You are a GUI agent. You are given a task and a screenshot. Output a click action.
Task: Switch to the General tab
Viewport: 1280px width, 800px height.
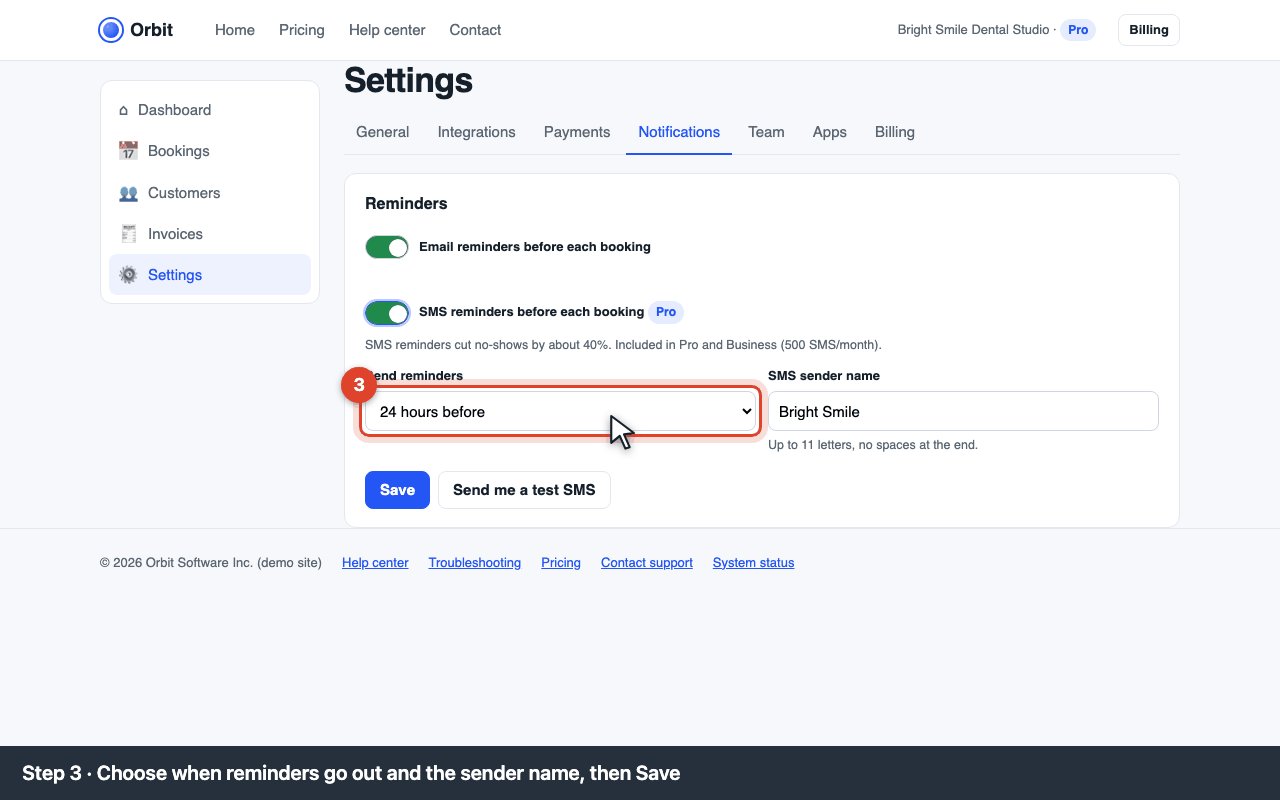coord(382,132)
